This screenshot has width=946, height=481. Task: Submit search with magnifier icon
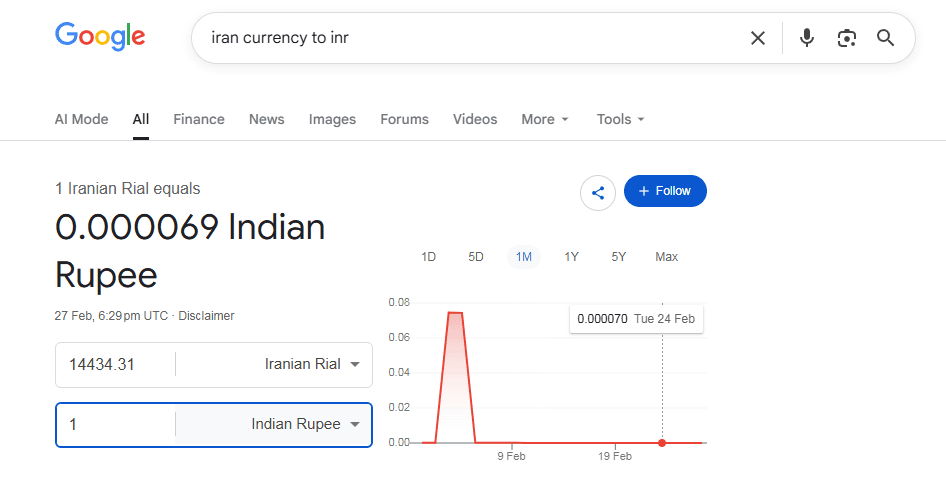tap(885, 38)
